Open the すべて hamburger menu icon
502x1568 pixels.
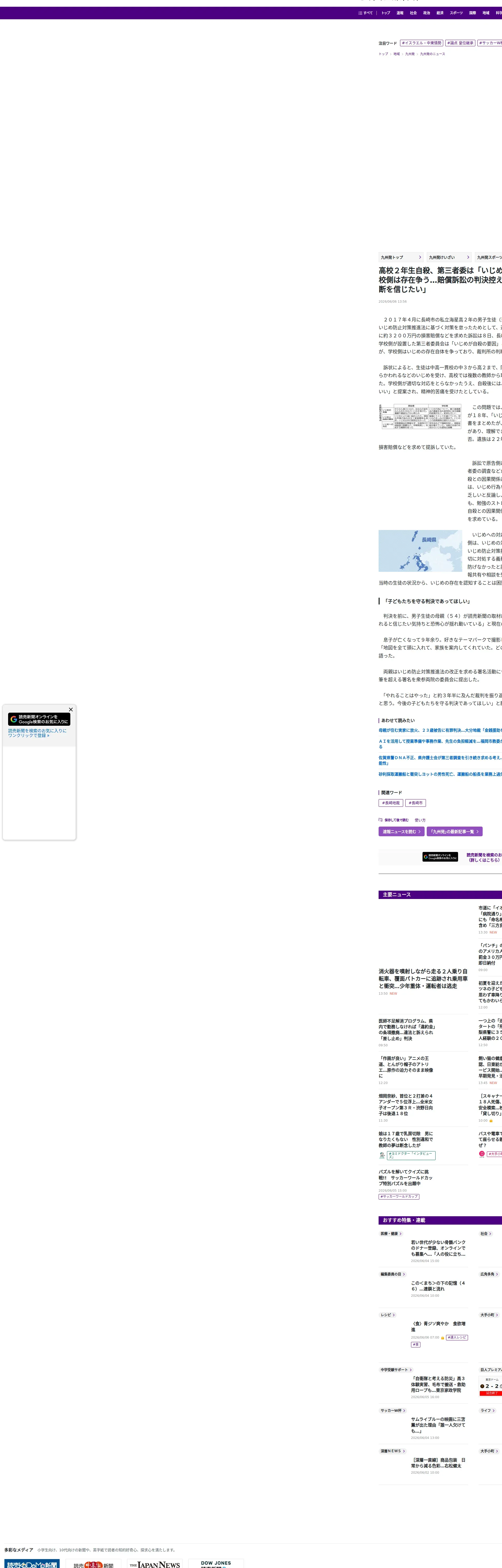[x=360, y=13]
